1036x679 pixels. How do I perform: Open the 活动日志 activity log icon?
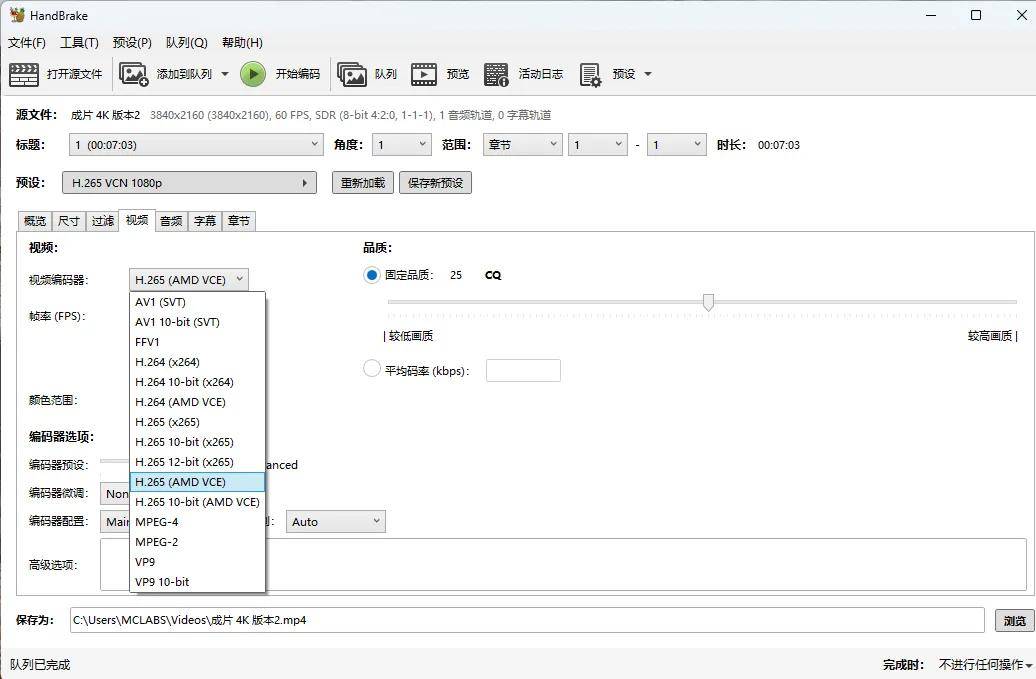point(496,74)
